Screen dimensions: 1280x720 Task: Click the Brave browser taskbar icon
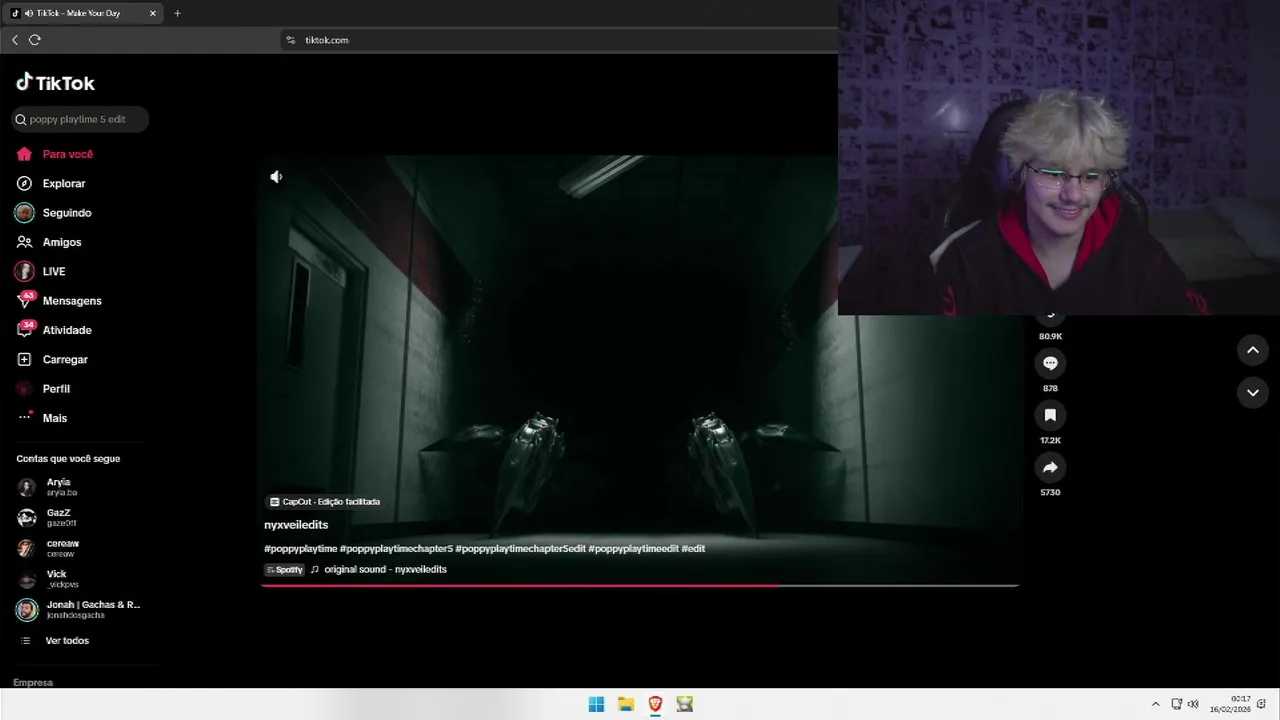click(x=655, y=704)
